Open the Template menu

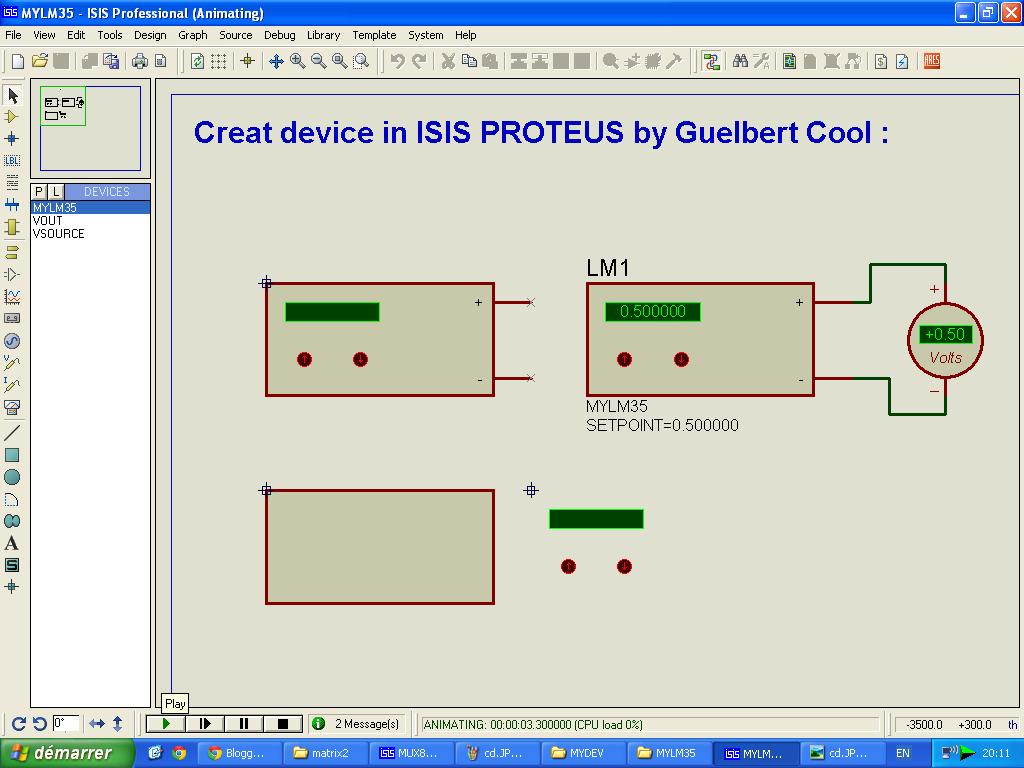coord(374,35)
